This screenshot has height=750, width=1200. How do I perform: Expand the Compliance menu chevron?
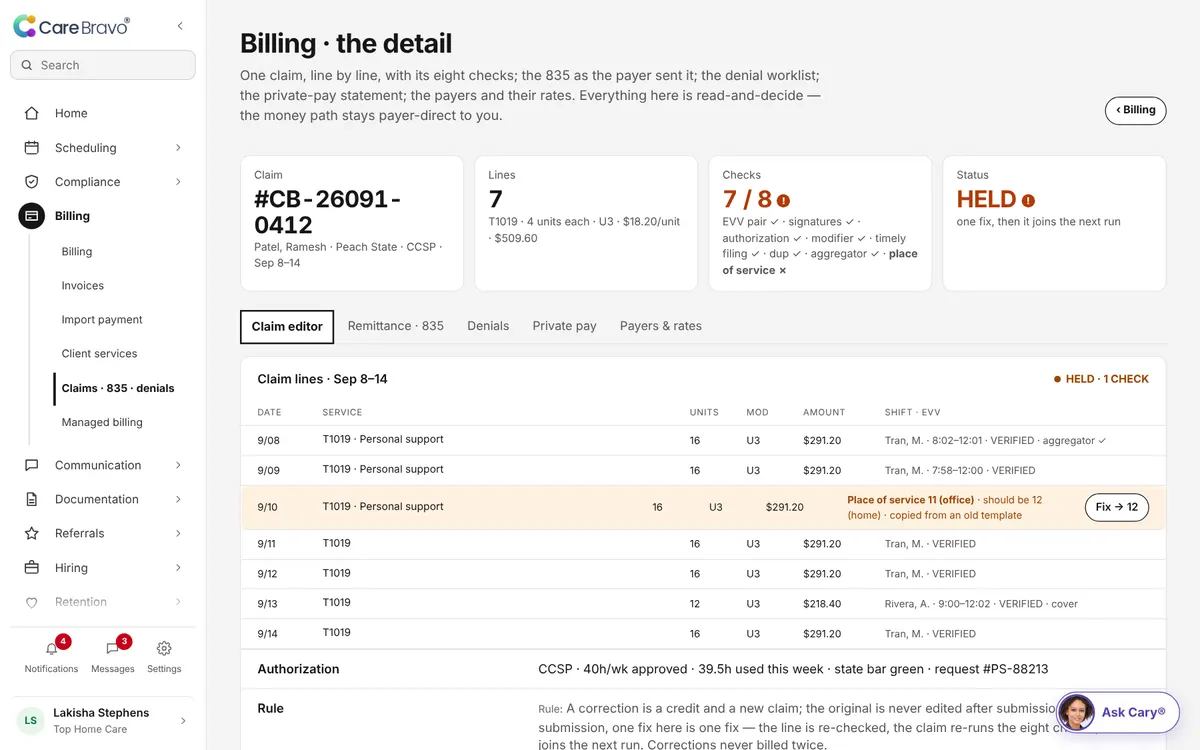pos(178,182)
